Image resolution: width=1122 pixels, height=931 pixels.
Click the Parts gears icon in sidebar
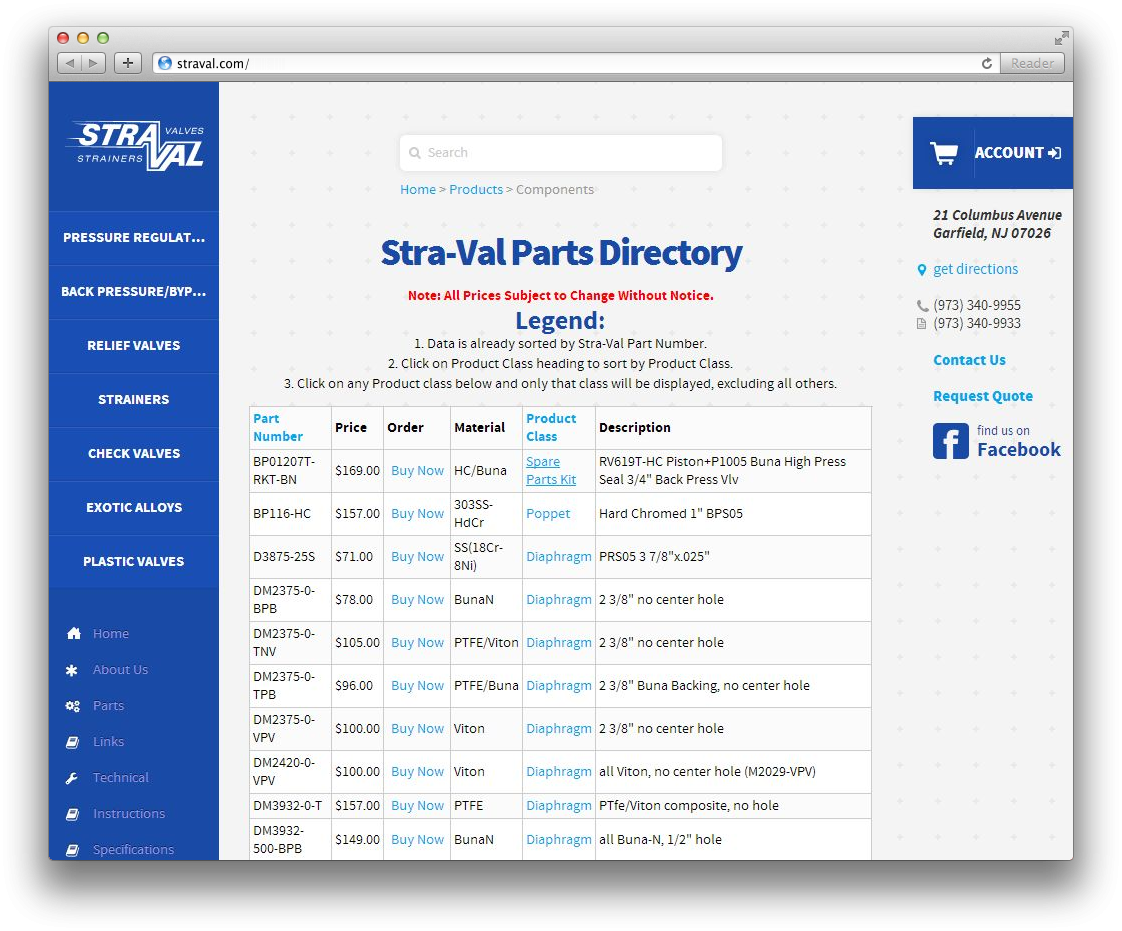click(x=73, y=706)
